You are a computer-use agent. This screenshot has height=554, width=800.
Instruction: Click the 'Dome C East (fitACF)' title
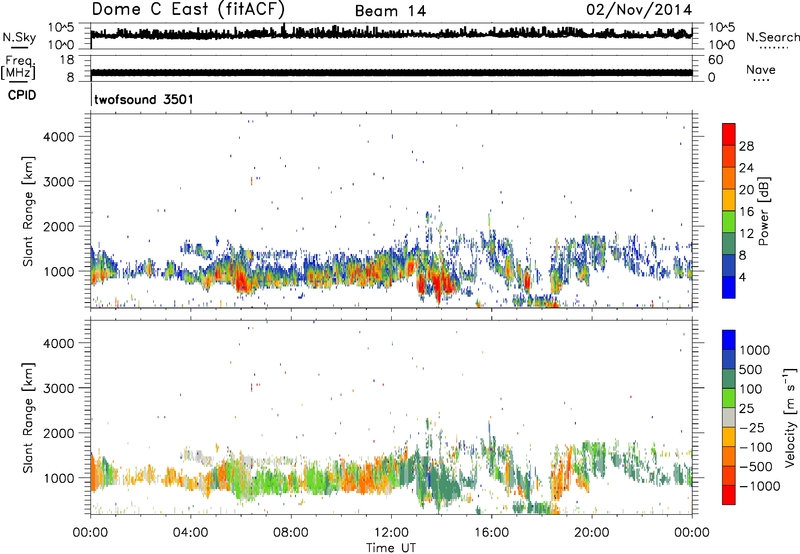pos(188,10)
